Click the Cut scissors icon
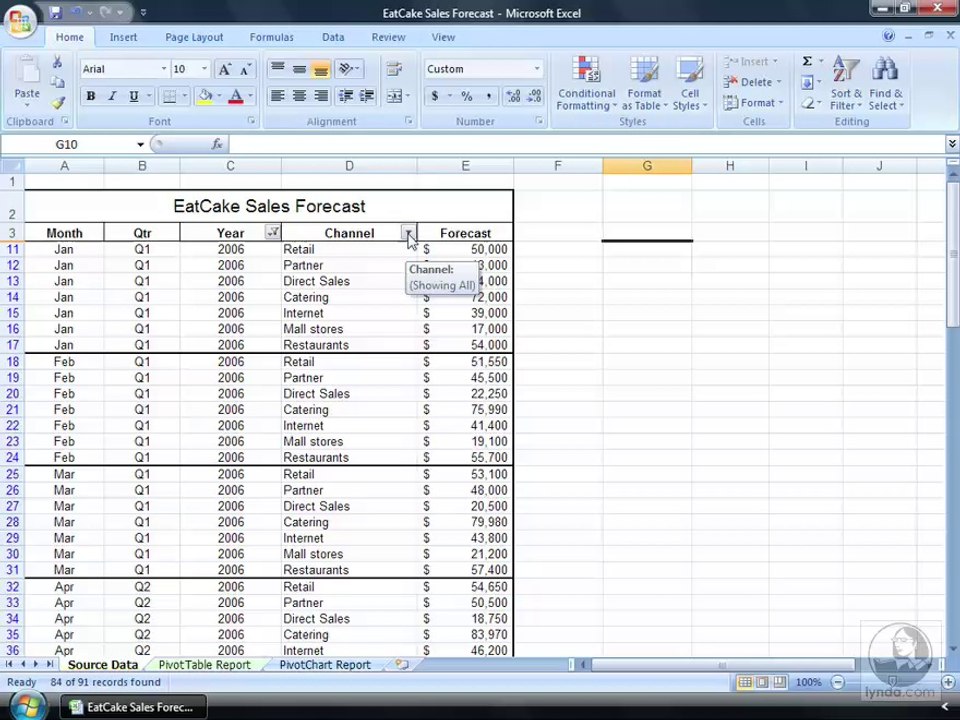The width and height of the screenshot is (960, 720). [x=58, y=62]
